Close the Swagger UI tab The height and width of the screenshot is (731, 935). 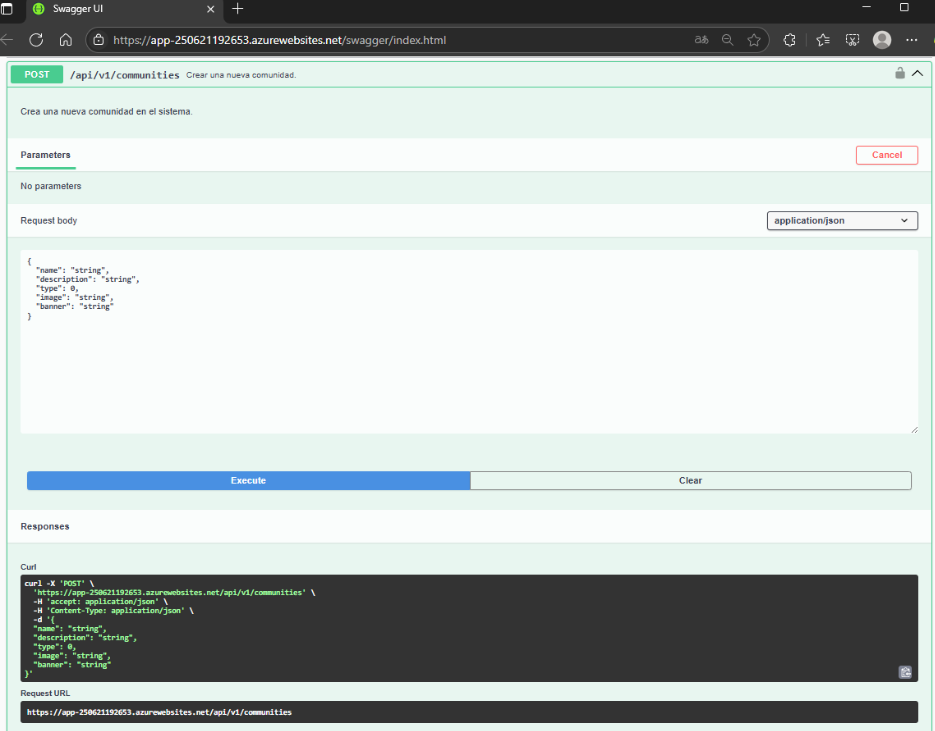210,9
